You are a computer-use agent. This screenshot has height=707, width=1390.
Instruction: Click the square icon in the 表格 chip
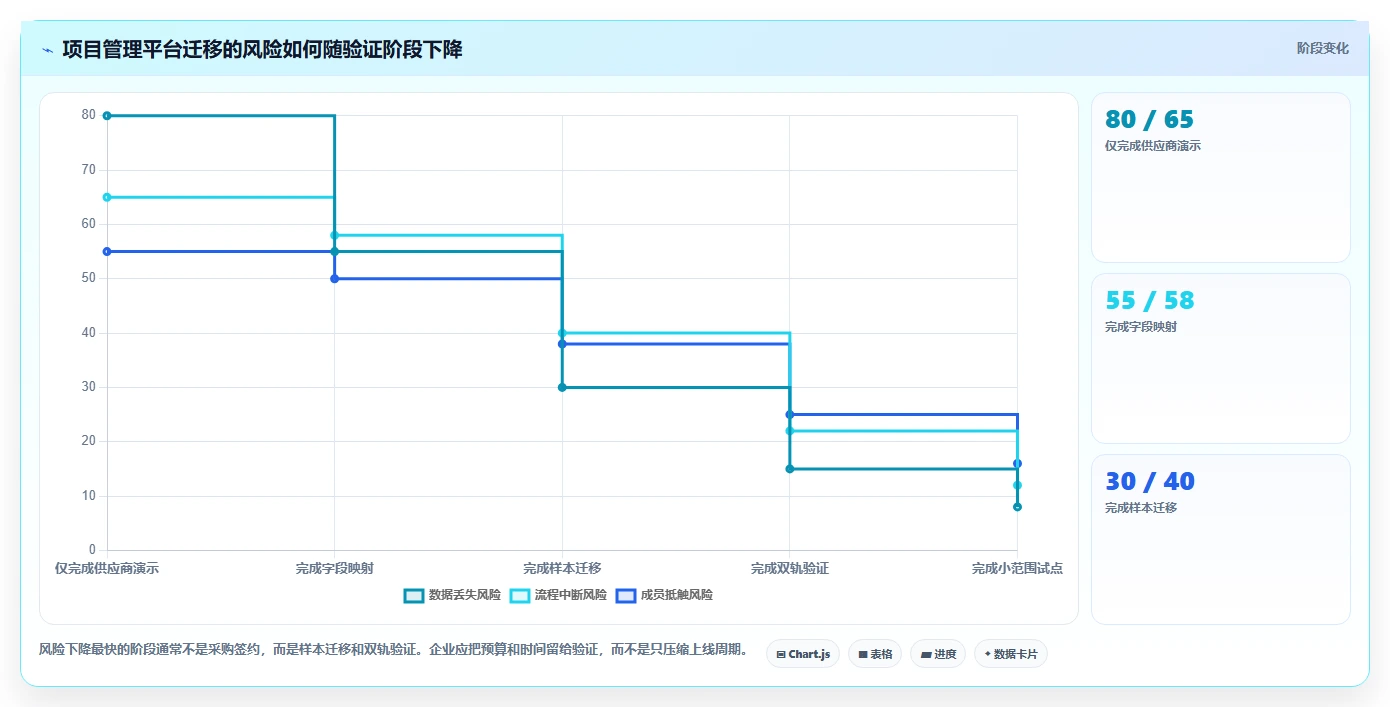(863, 655)
